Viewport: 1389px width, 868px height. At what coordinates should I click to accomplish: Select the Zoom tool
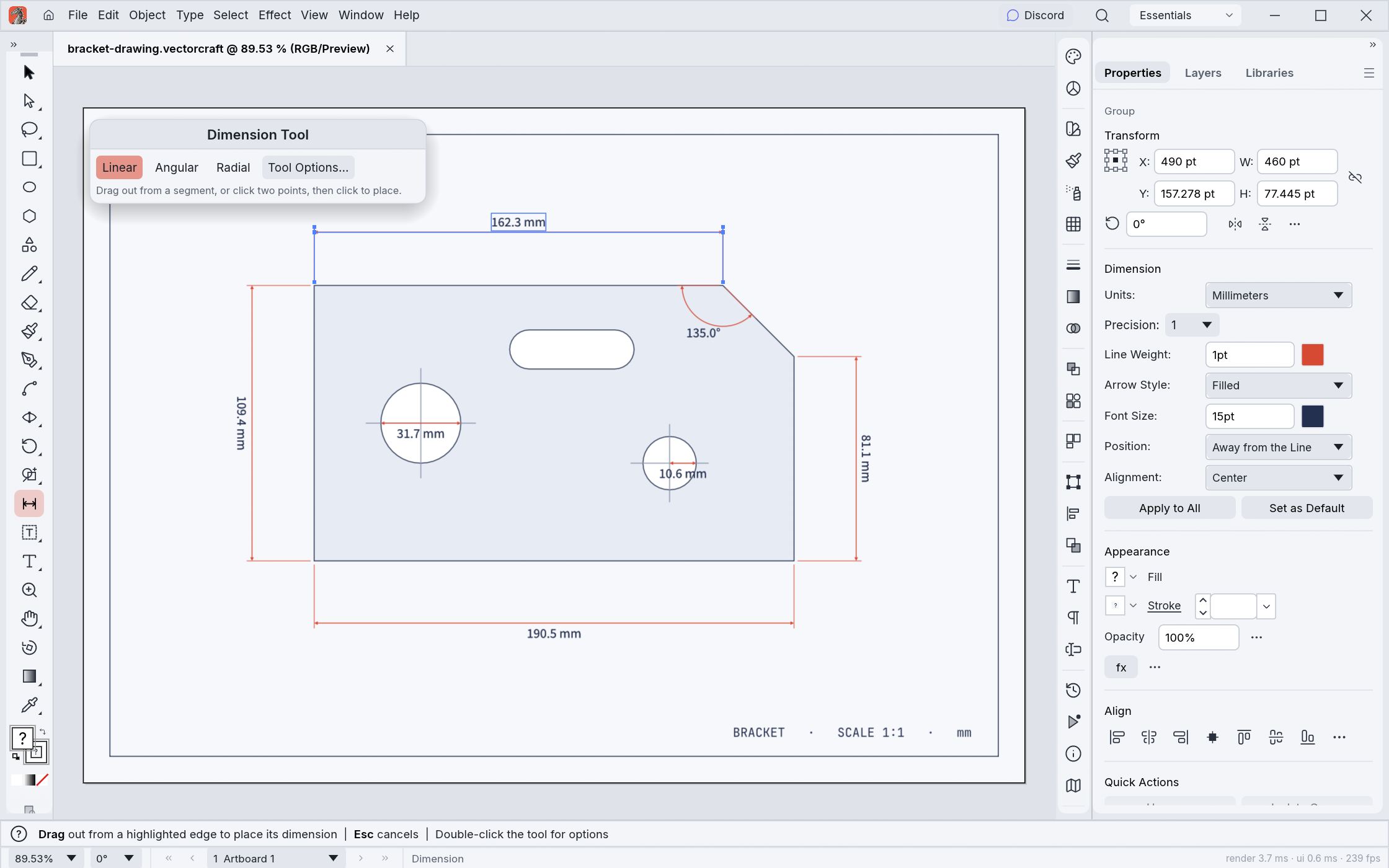coord(29,590)
